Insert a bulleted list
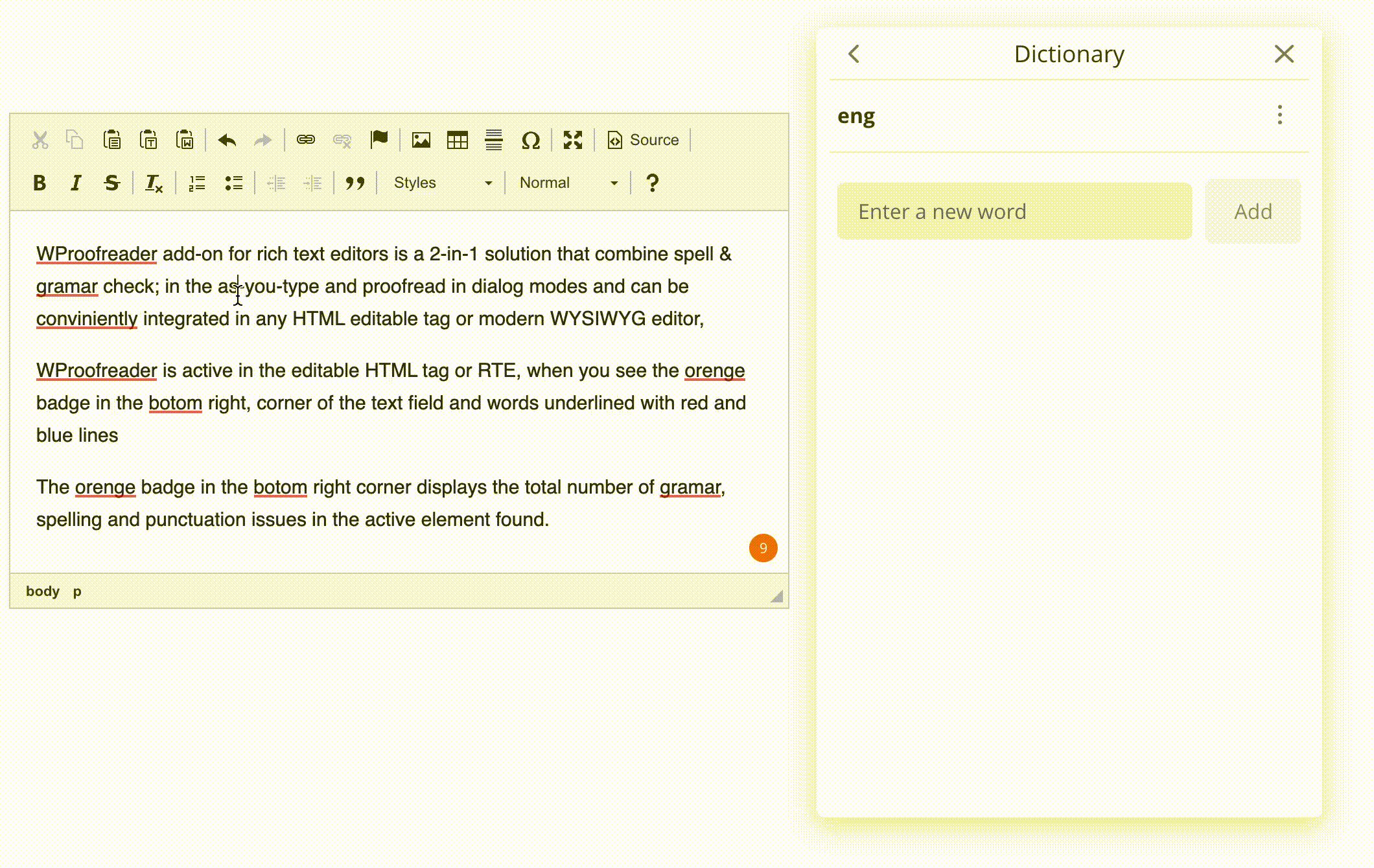Screen dimensions: 1374x868 233,183
